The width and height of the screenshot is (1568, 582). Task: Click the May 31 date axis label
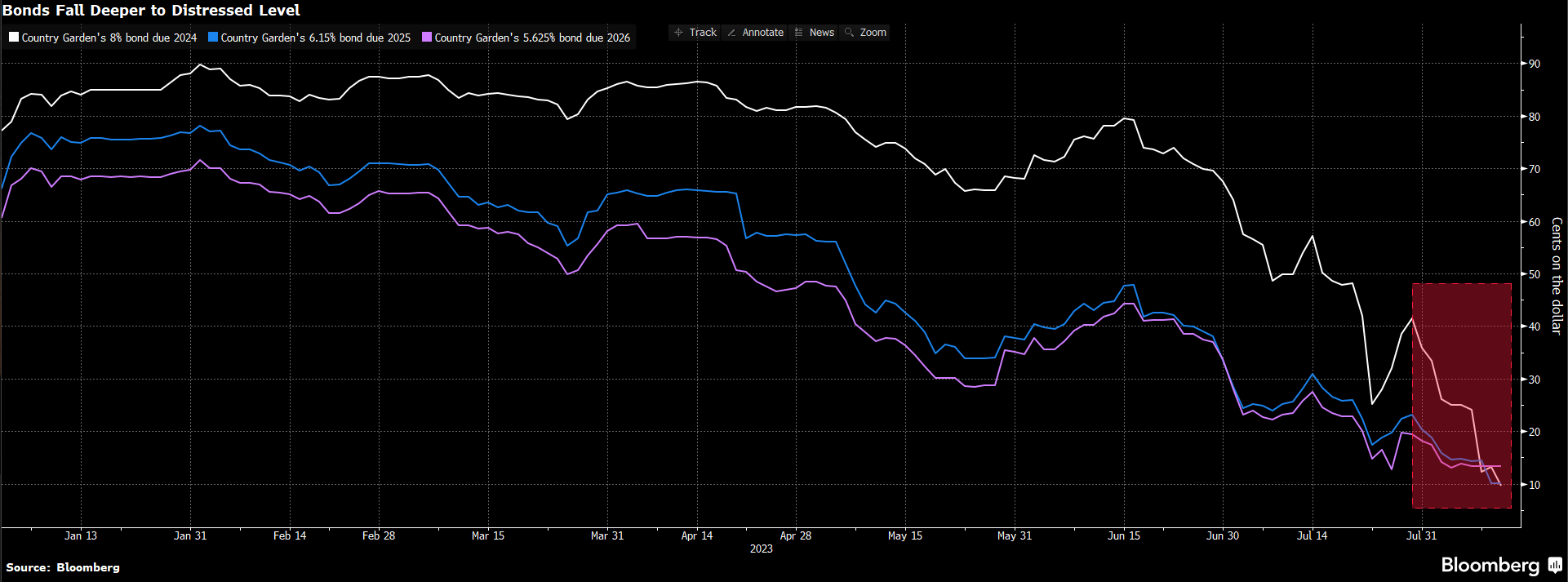point(1015,535)
